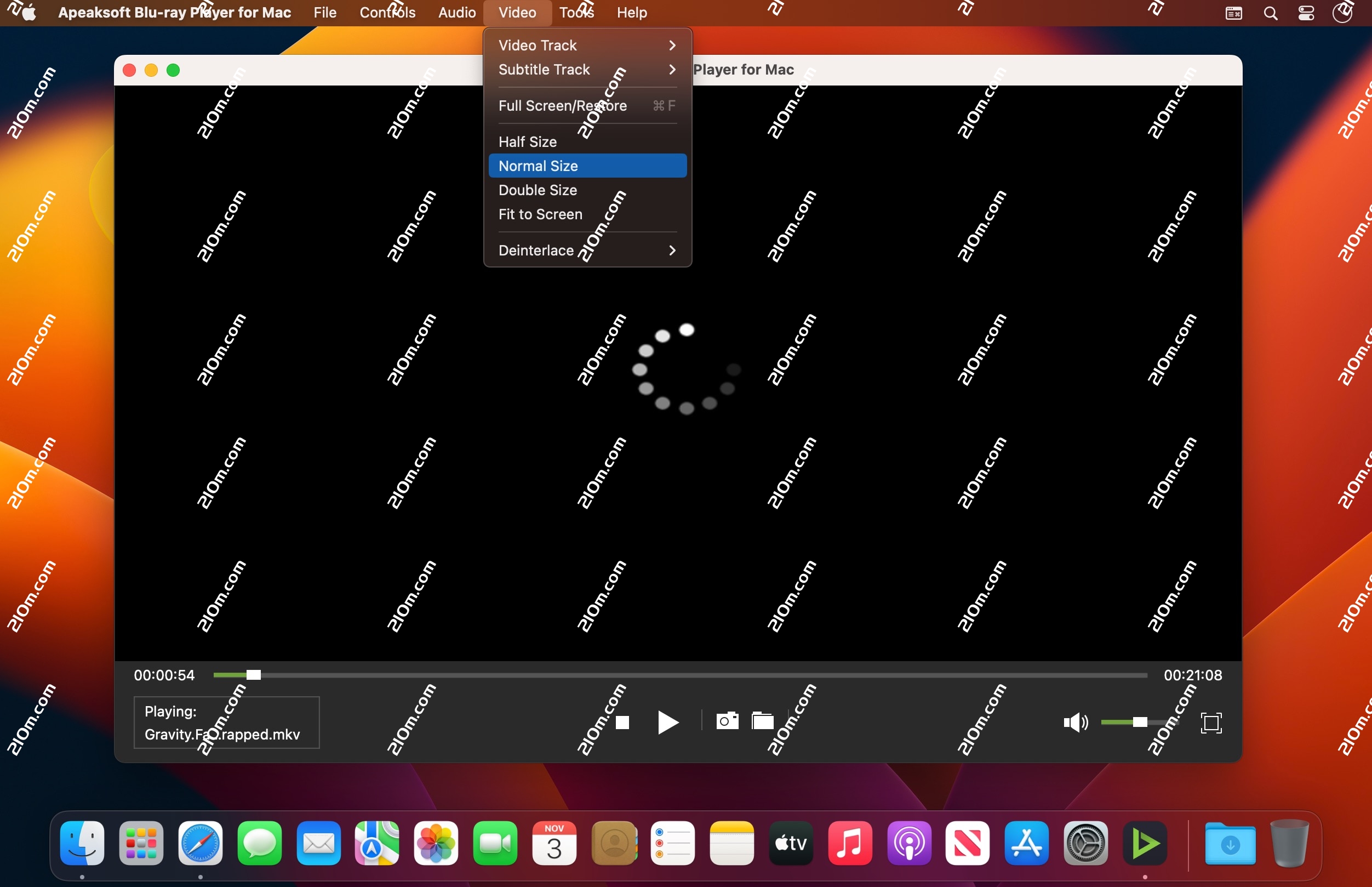Expand the Deinterlace submenu
The width and height of the screenshot is (1372, 887).
tap(586, 250)
